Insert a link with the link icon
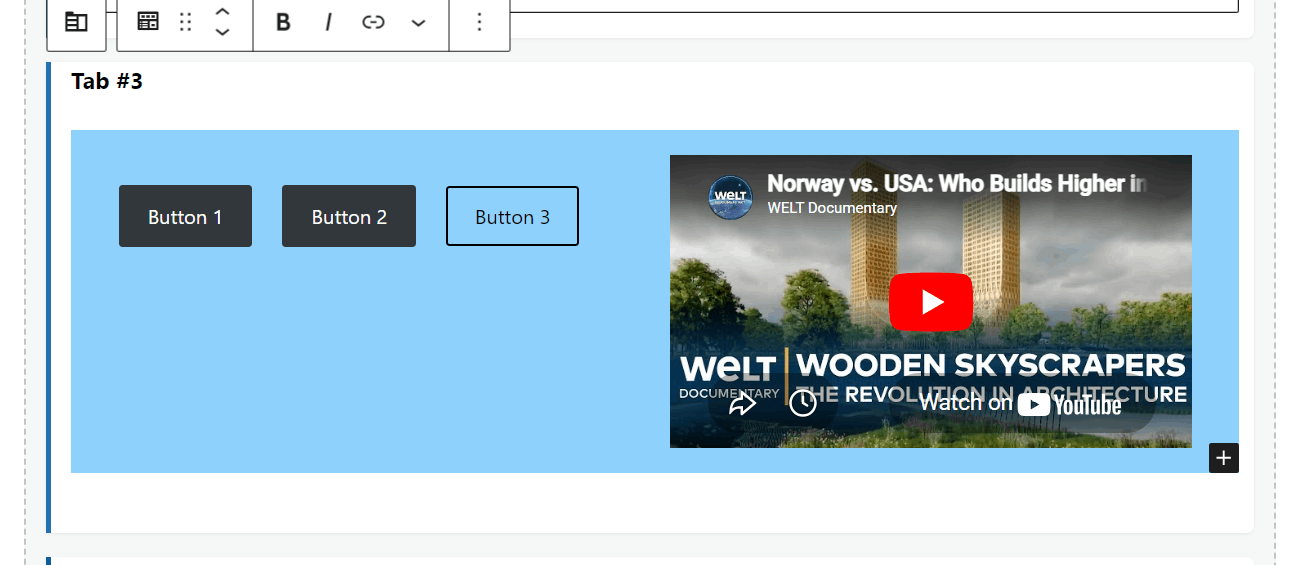 373,22
